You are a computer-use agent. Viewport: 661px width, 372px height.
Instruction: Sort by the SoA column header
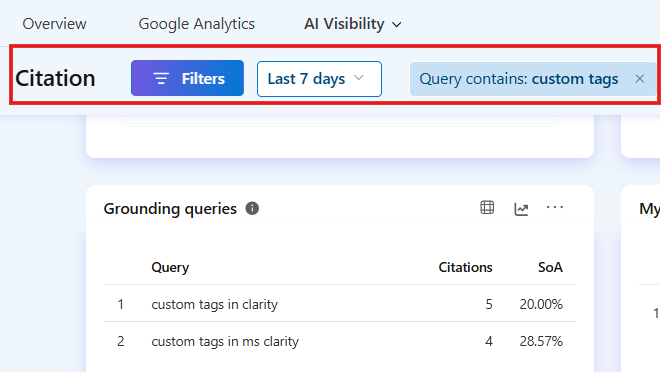point(550,267)
